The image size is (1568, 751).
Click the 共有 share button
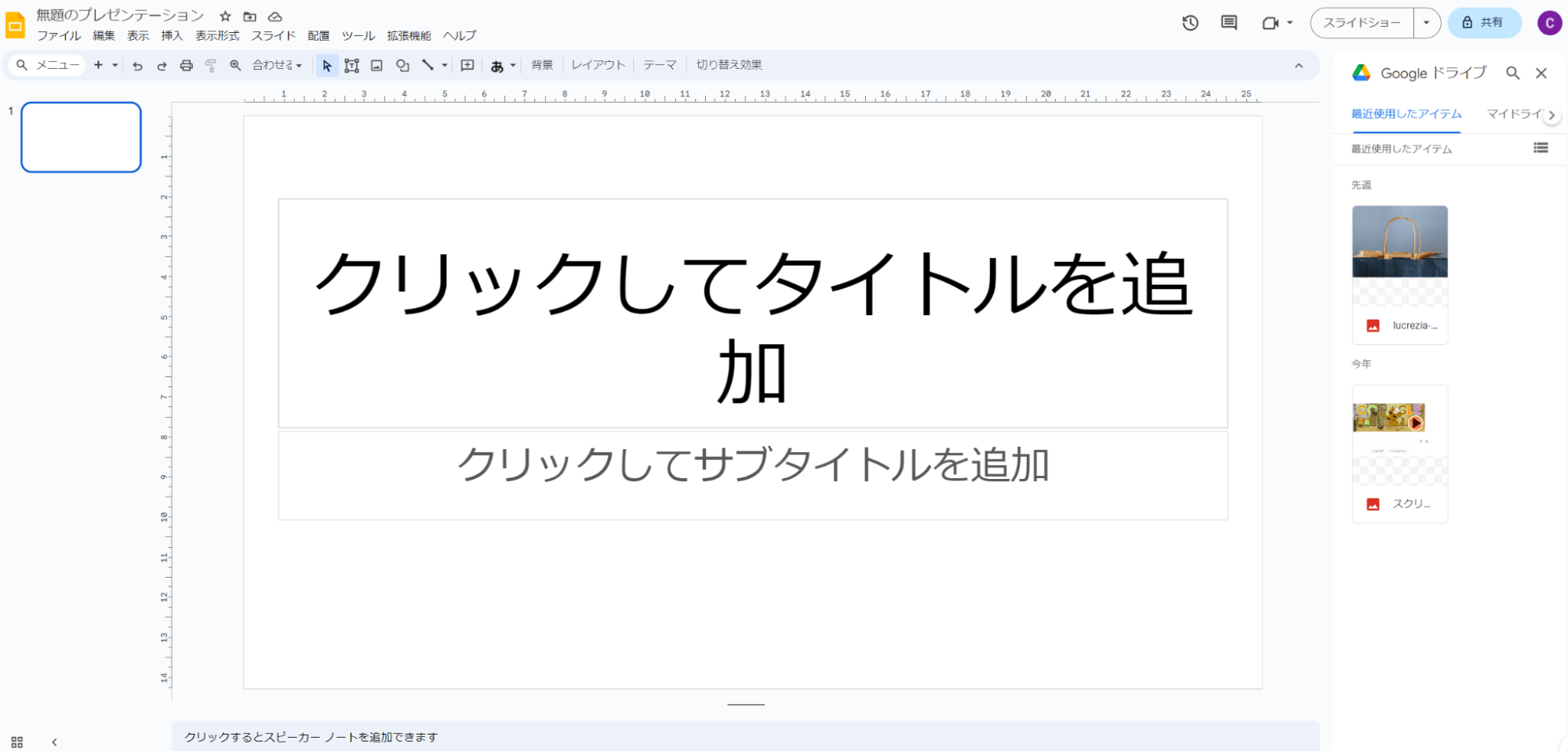point(1483,23)
